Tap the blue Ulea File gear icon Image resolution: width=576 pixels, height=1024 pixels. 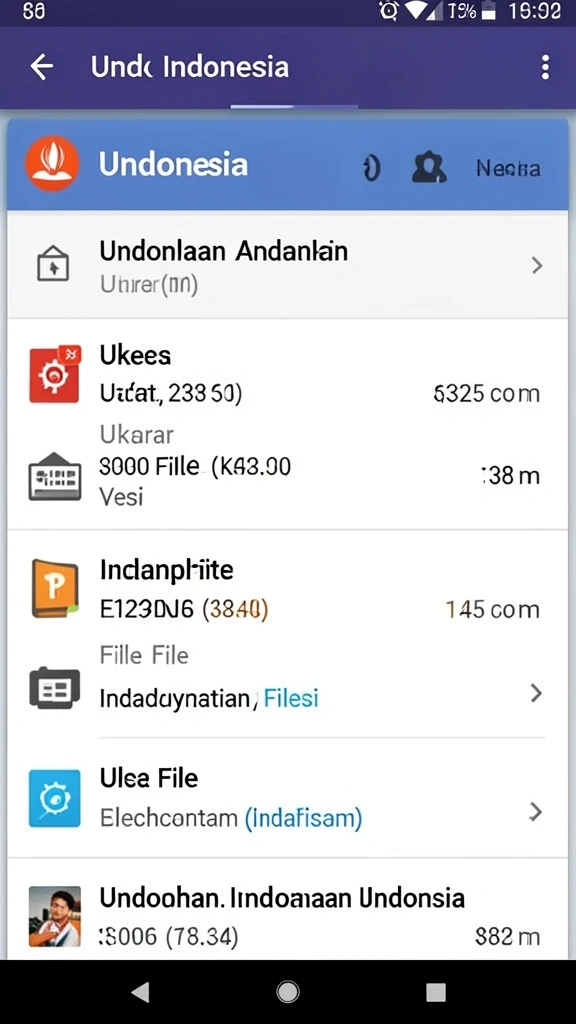click(55, 799)
